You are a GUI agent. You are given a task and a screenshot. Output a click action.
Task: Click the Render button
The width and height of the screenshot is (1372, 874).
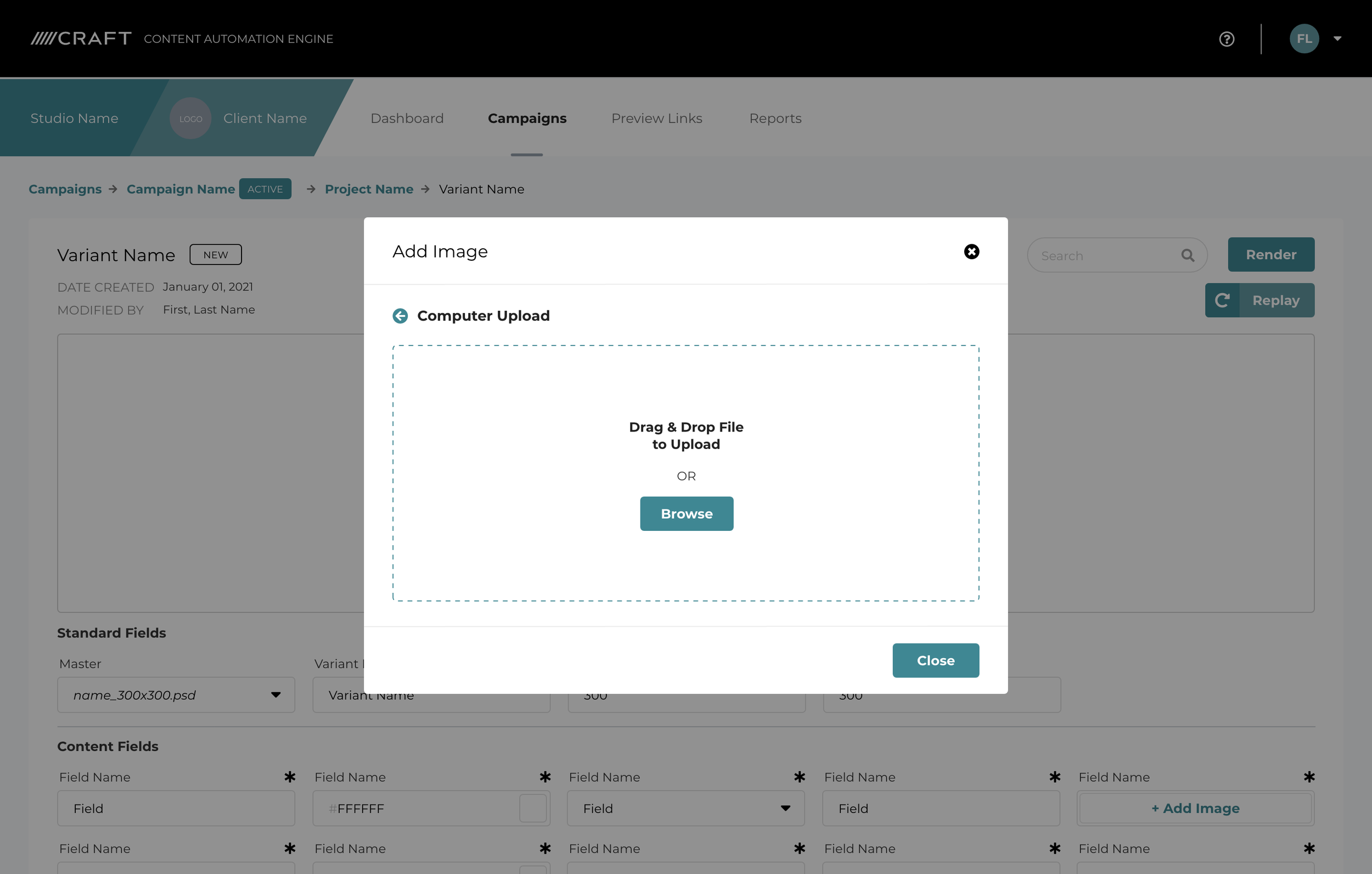[1270, 255]
